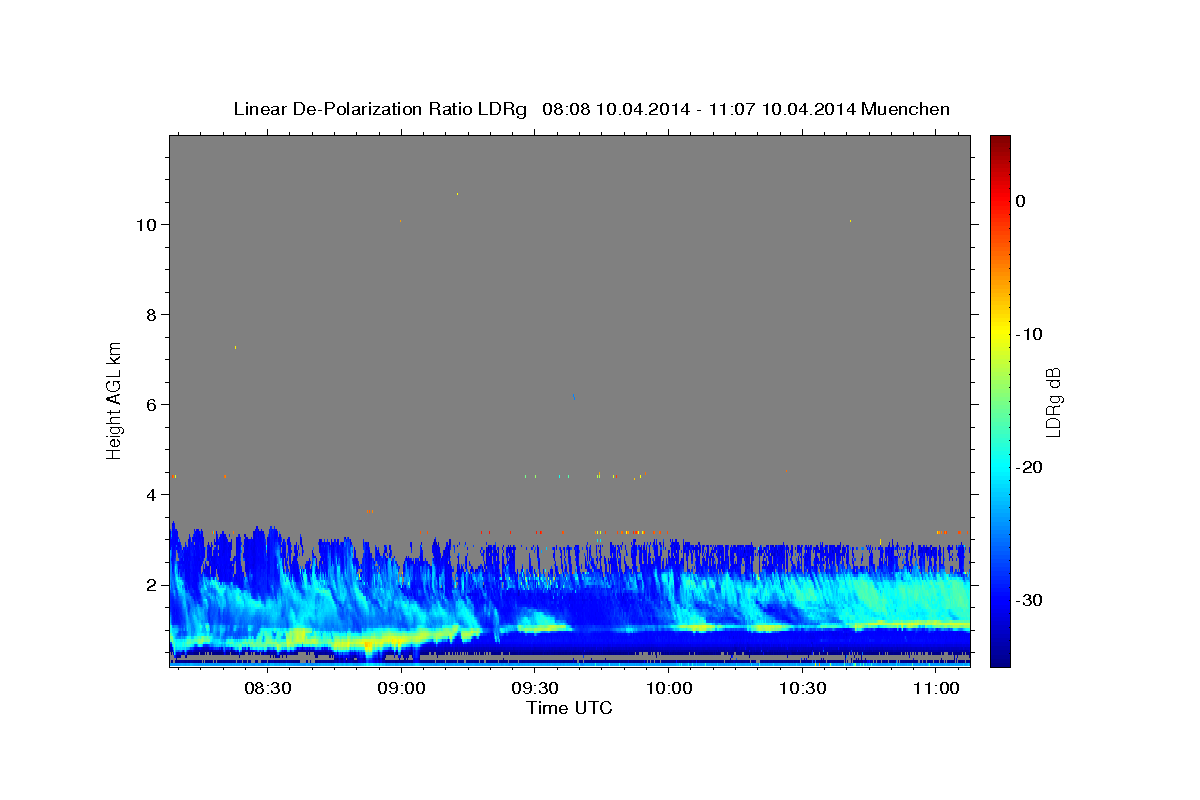Click the 11:00 time tick label

pos(936,688)
